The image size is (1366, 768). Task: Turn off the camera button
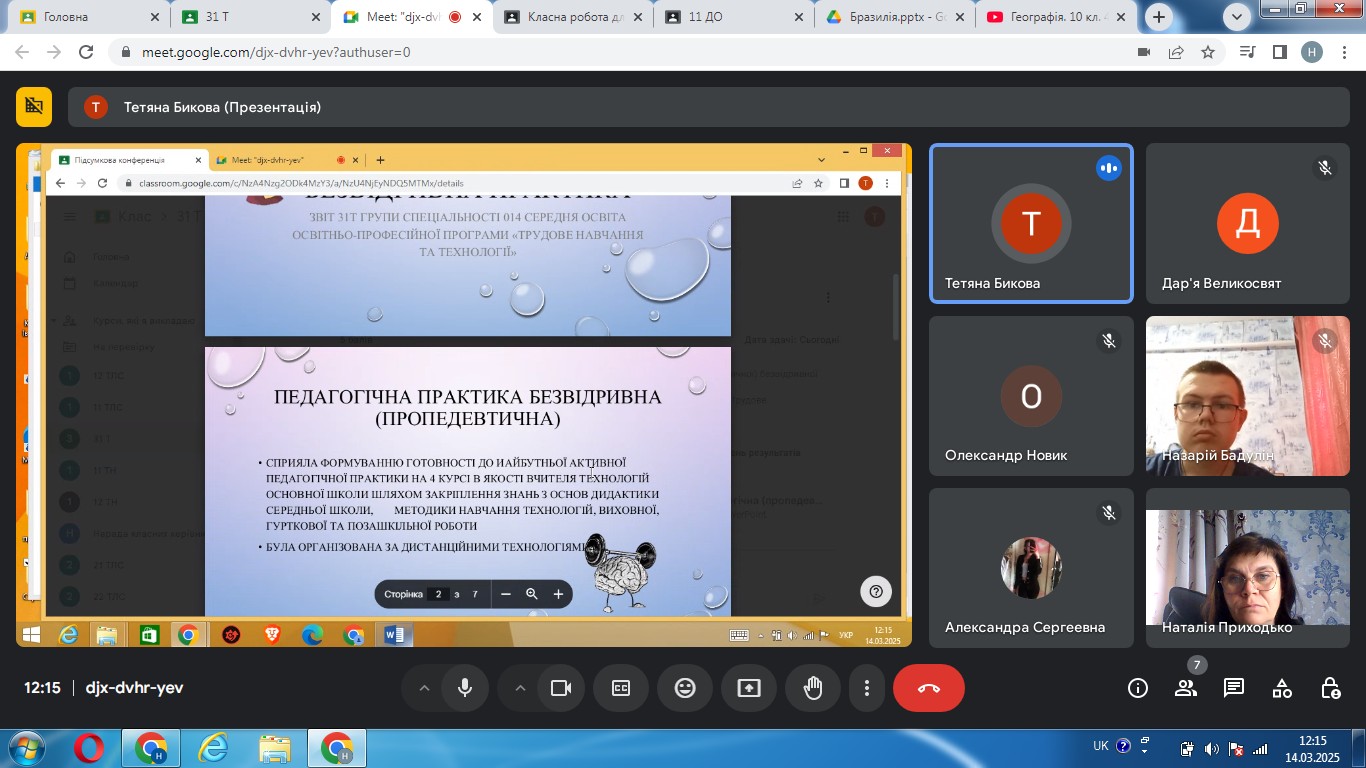[x=560, y=688]
